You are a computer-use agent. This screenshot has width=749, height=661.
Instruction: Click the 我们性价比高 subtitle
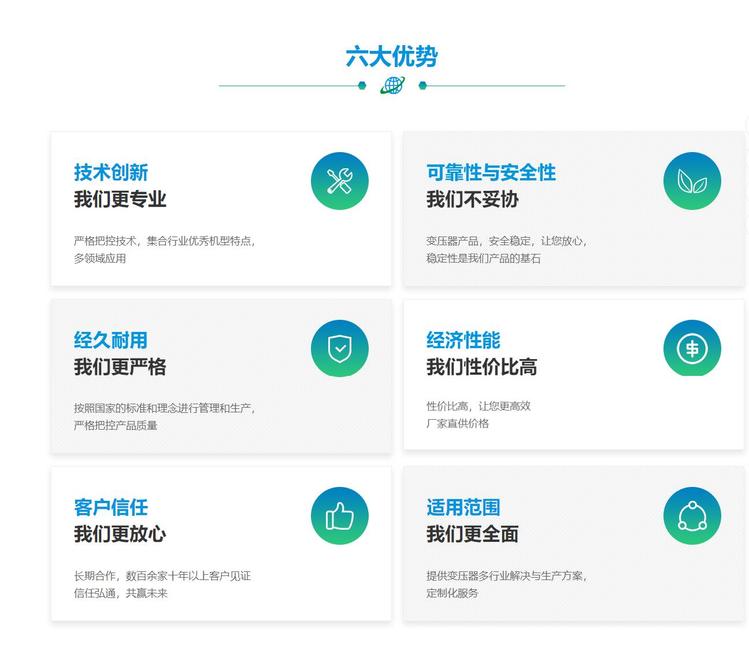coord(481,367)
